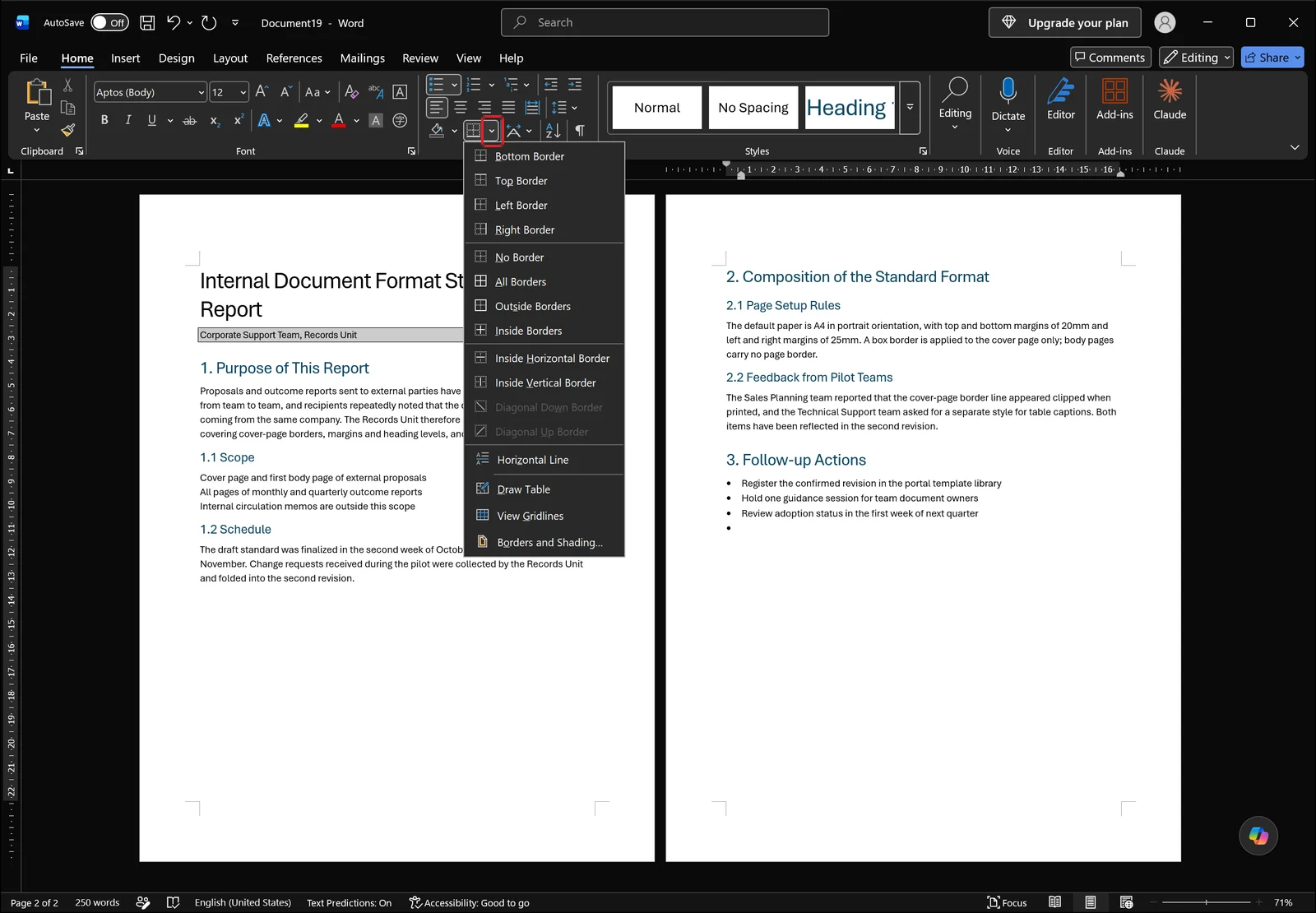This screenshot has width=1316, height=913.
Task: Apply the No Spacing style
Action: pos(753,108)
